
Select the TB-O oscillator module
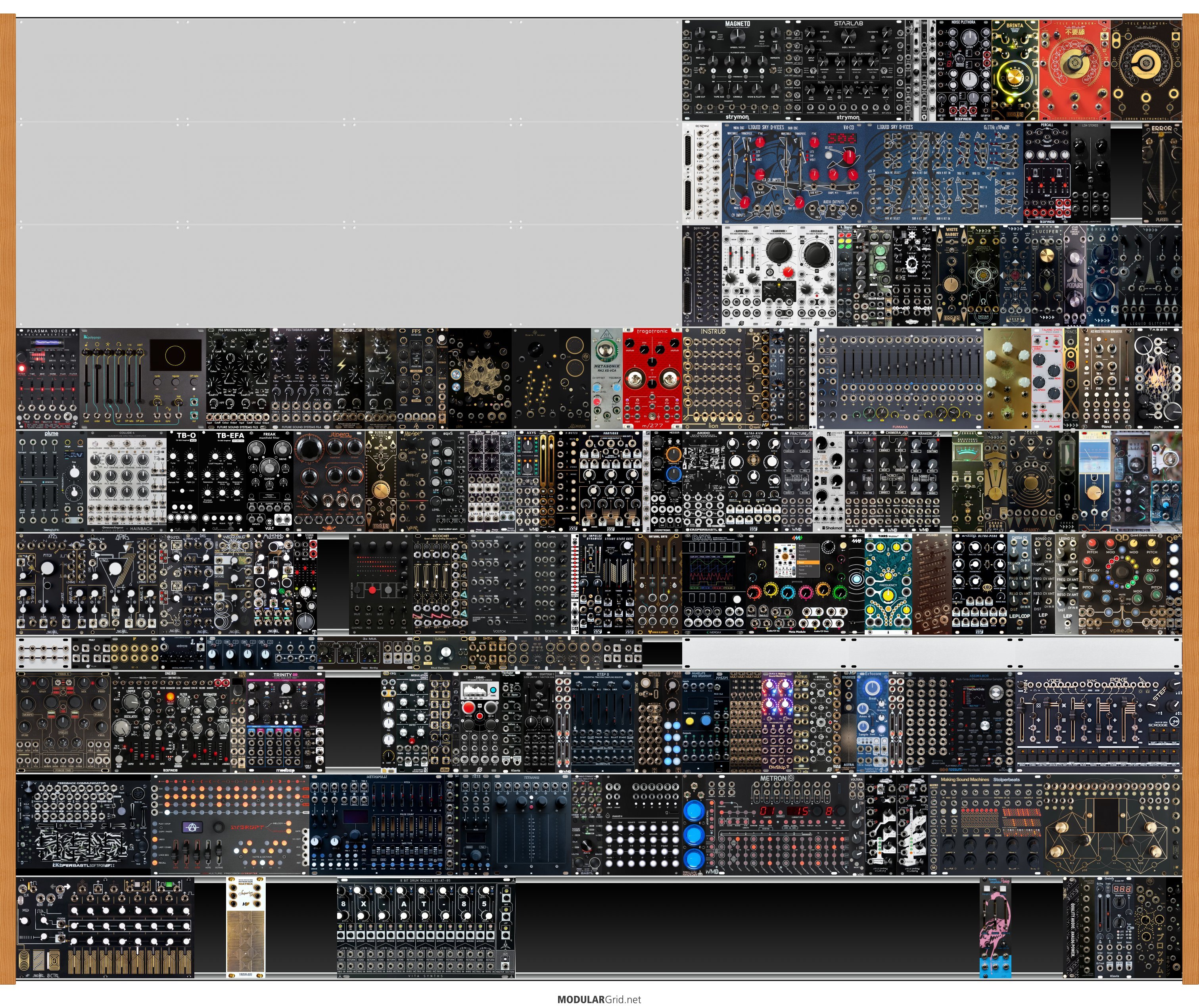(183, 481)
